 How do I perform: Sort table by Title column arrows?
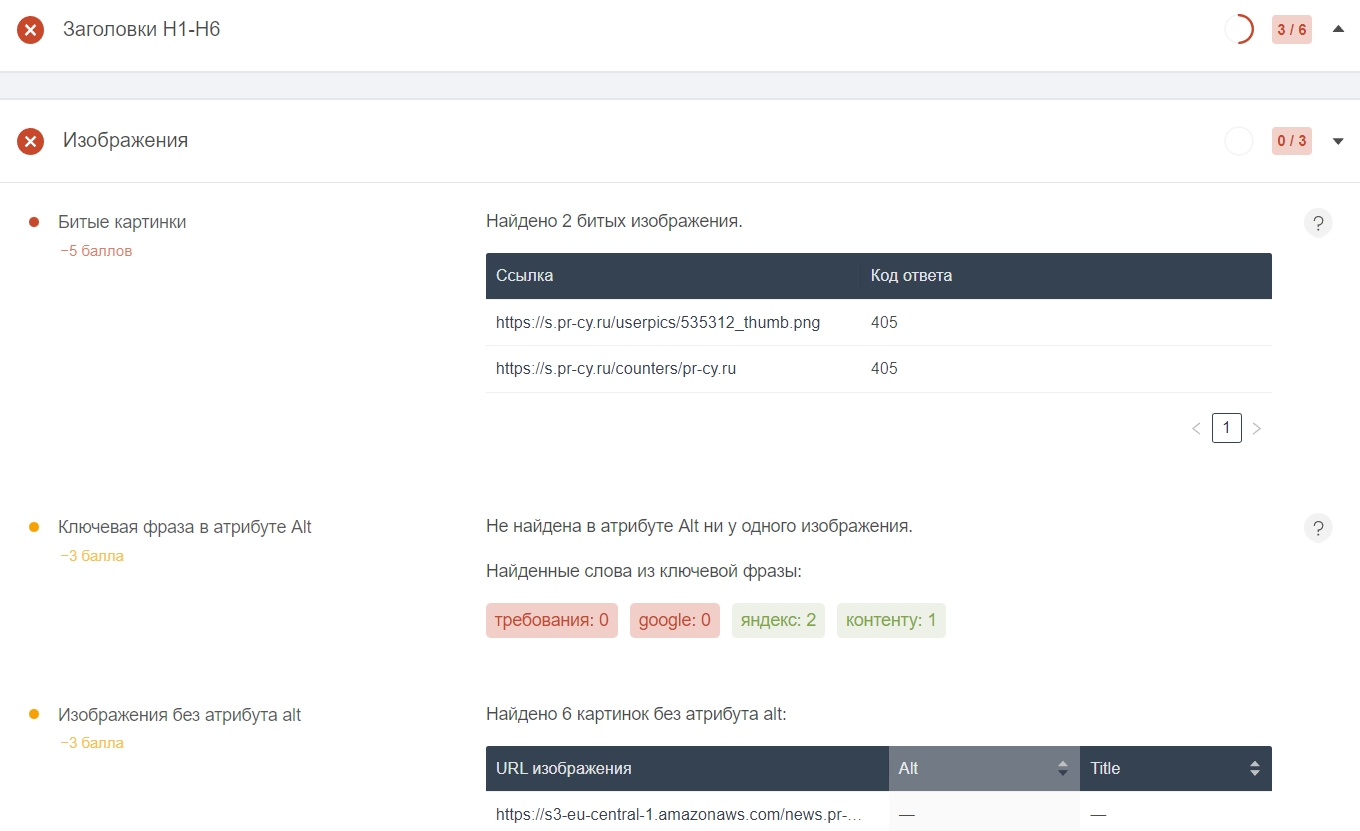pyautogui.click(x=1254, y=769)
